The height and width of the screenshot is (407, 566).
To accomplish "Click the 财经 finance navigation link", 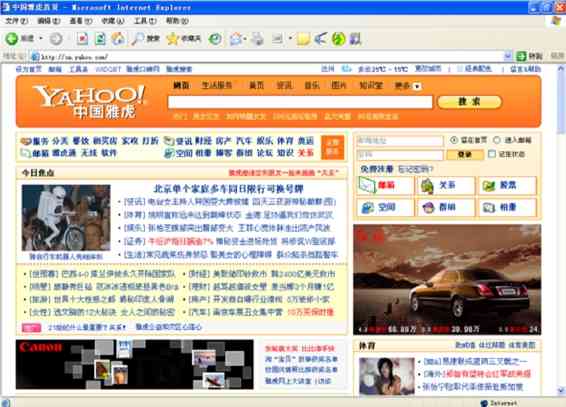I will 203,141.
